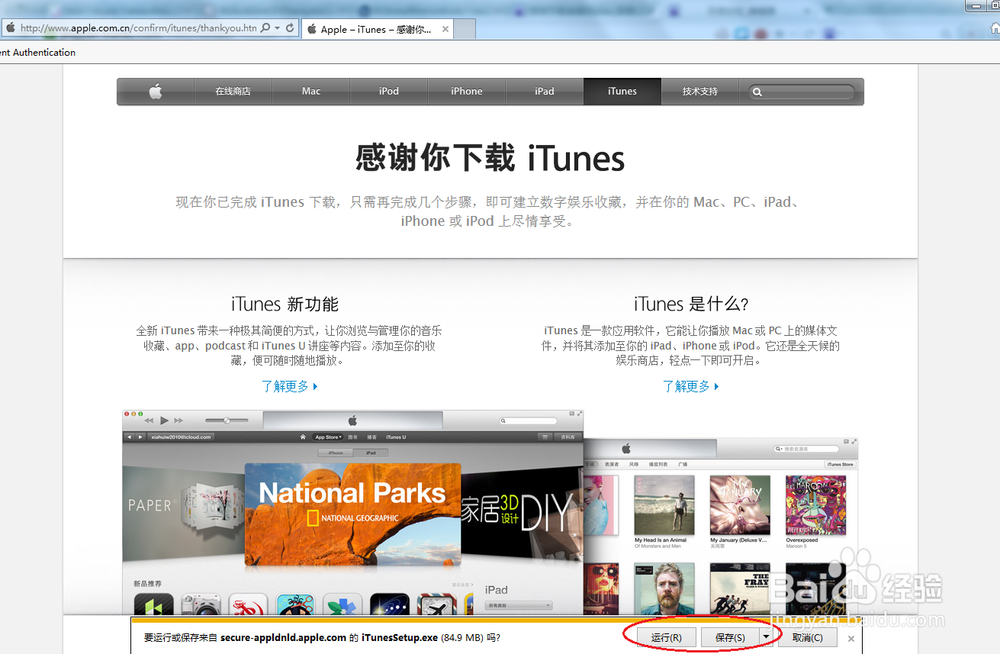Select the Apple – iTunes browser tab
The height and width of the screenshot is (654, 1000).
pos(377,29)
